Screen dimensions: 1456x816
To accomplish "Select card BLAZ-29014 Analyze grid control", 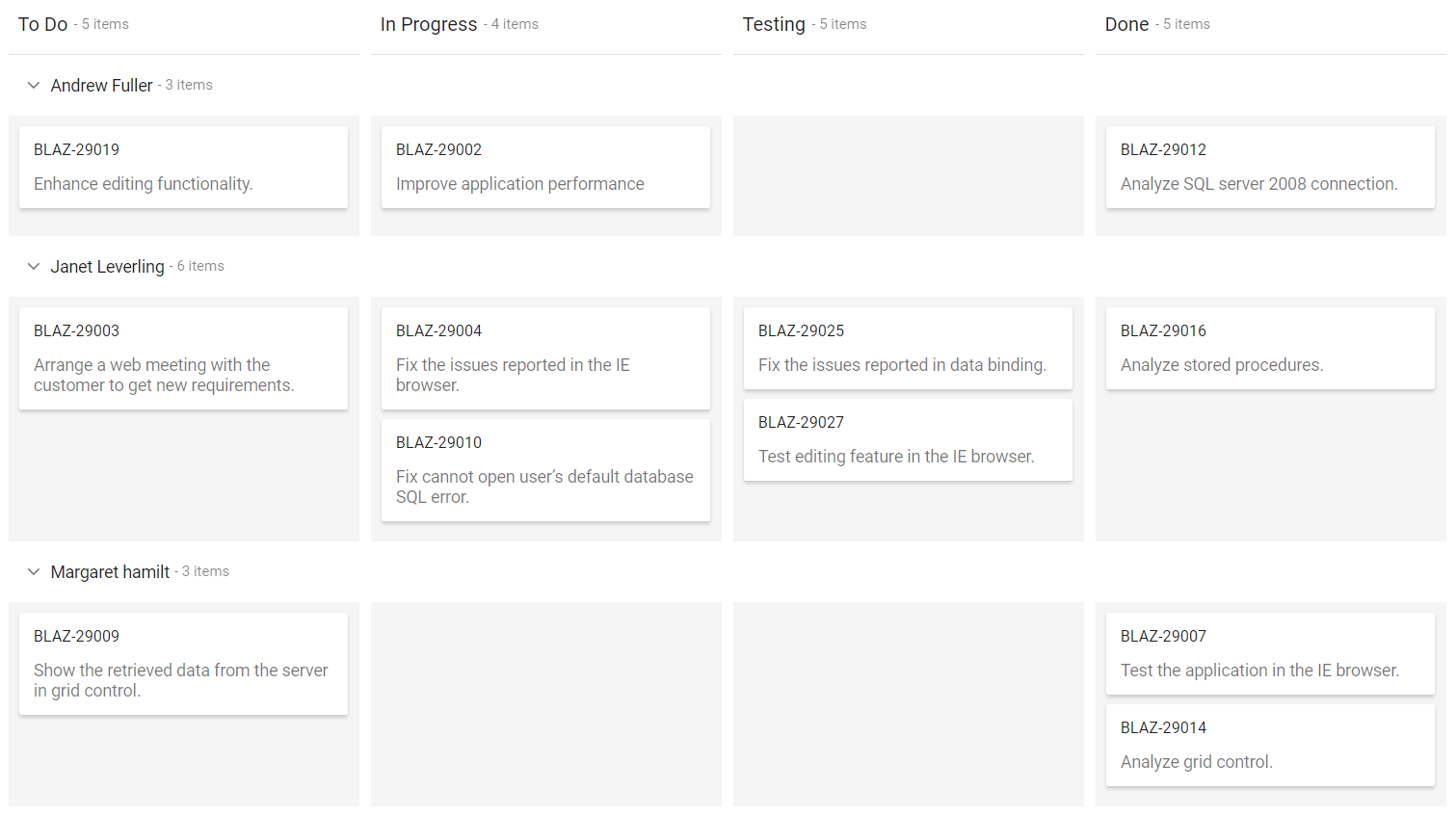I will tap(1270, 746).
